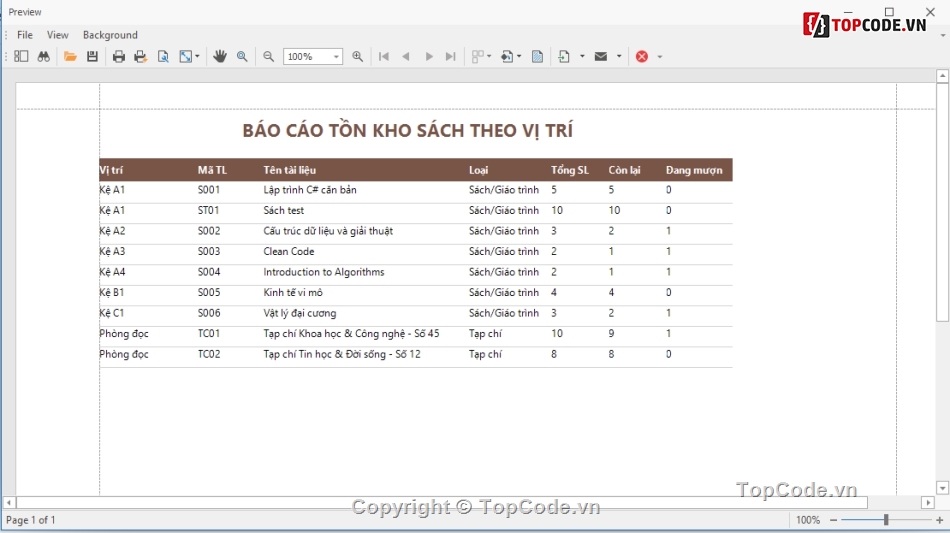
Task: Click the Watermark icon
Action: click(x=537, y=56)
